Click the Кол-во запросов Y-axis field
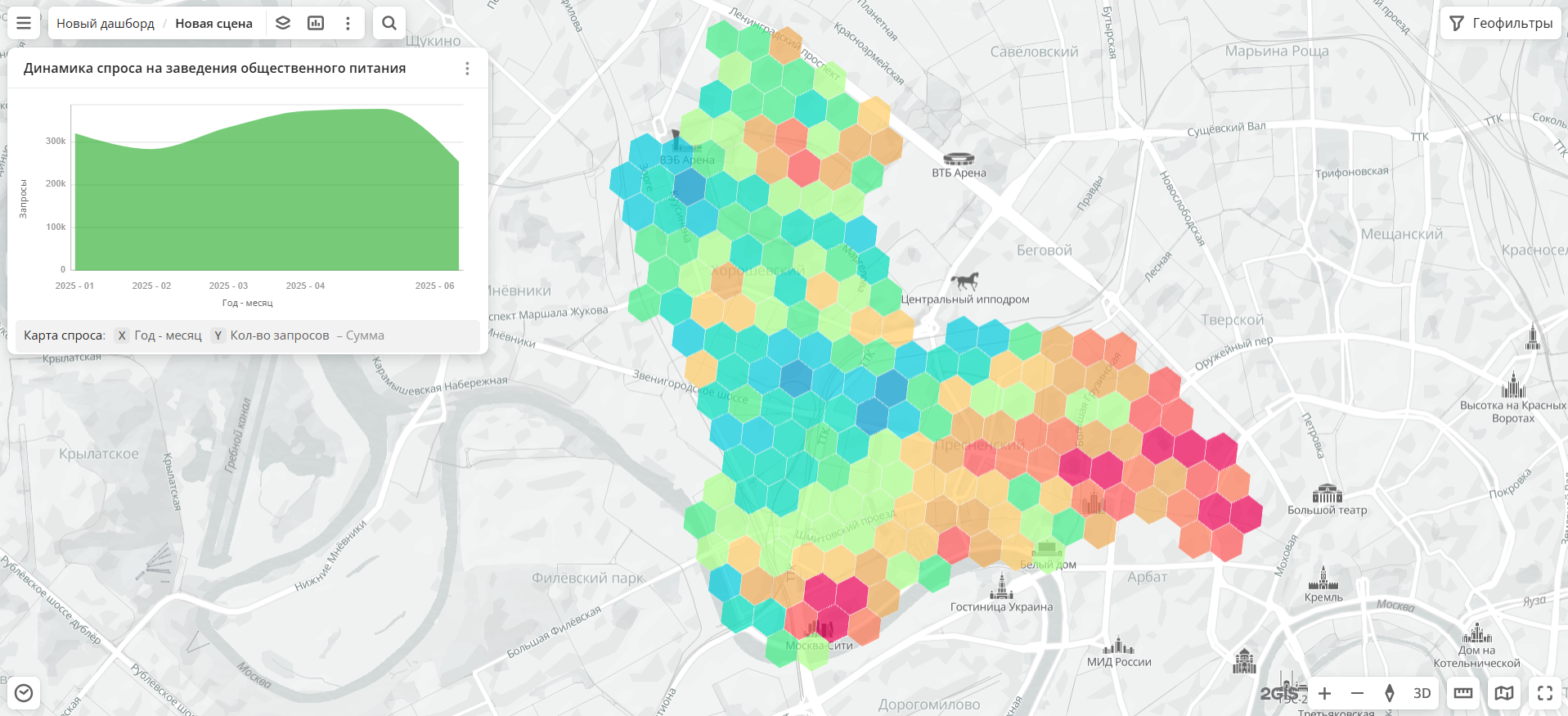 [280, 335]
